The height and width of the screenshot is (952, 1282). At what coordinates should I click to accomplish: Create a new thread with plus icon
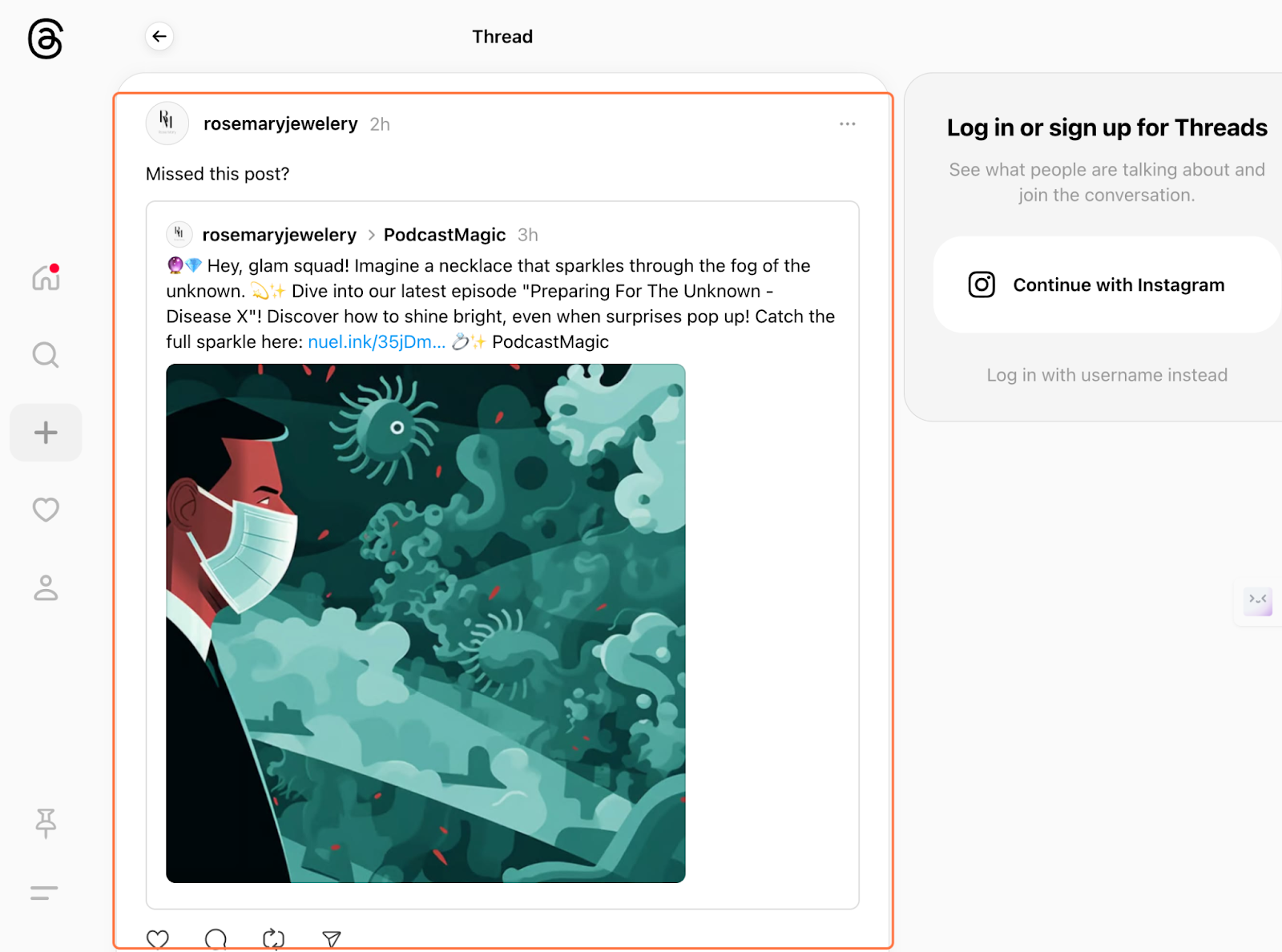(x=46, y=433)
